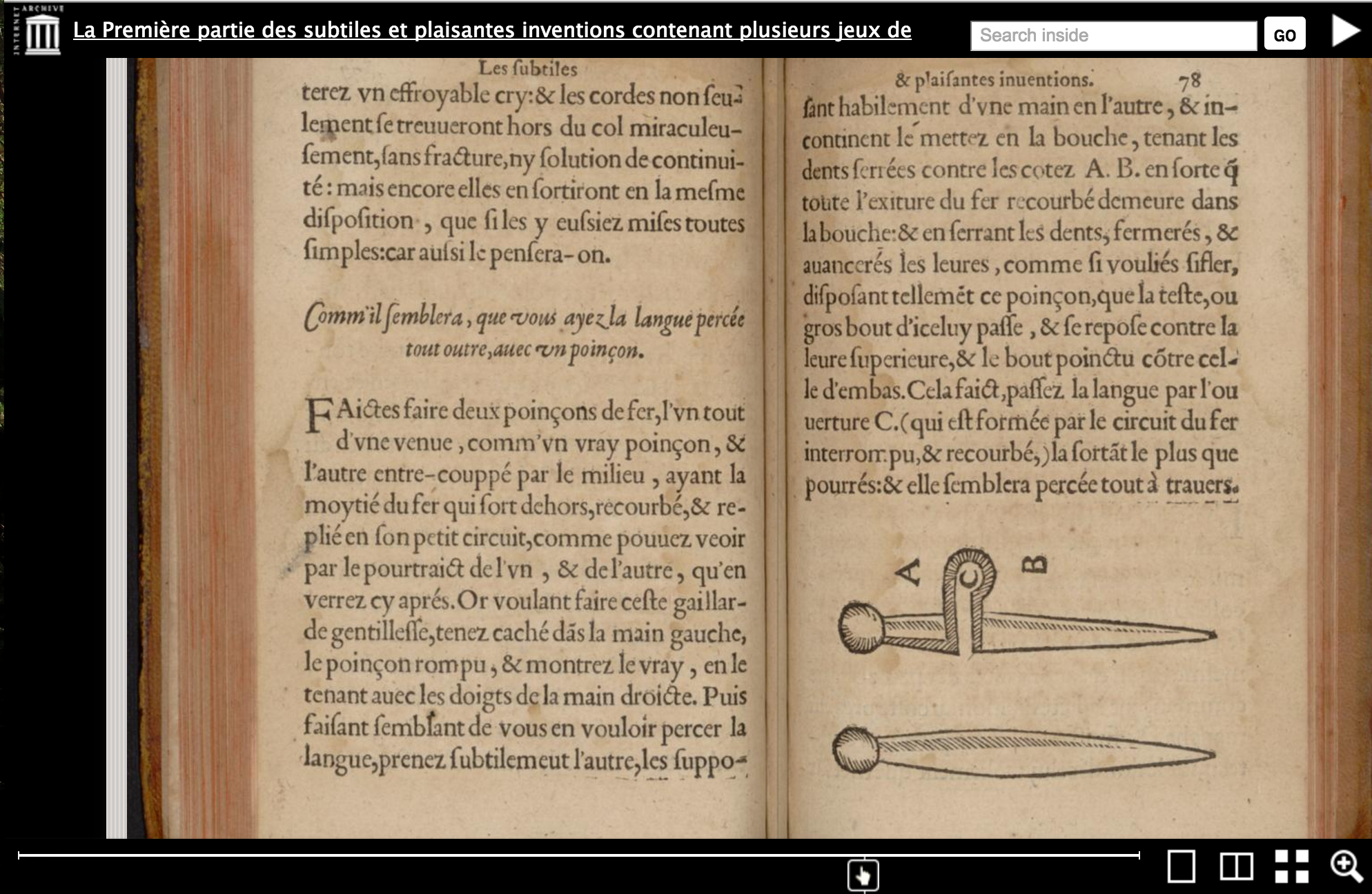Click the header '& plaisantes inuentions.'
The height and width of the screenshot is (894, 1372).
994,81
